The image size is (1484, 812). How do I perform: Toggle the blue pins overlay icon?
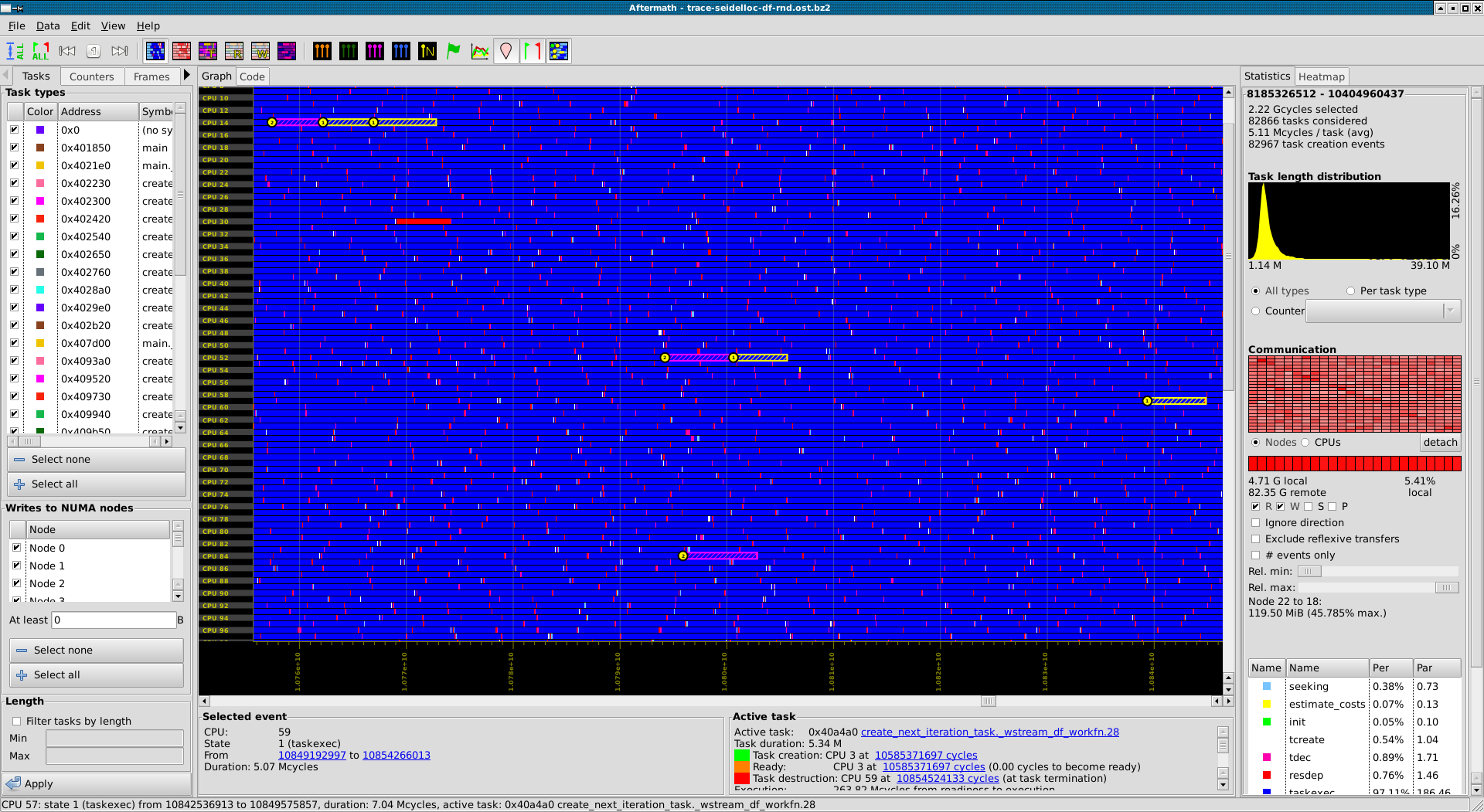tap(401, 51)
